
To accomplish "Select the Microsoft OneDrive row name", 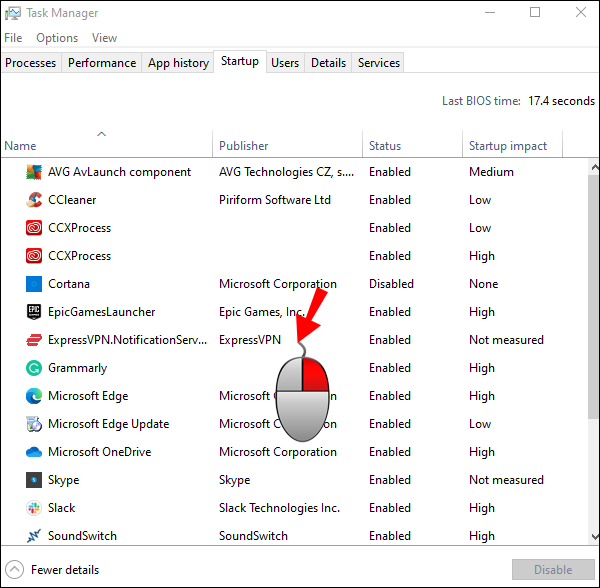I will 99,452.
